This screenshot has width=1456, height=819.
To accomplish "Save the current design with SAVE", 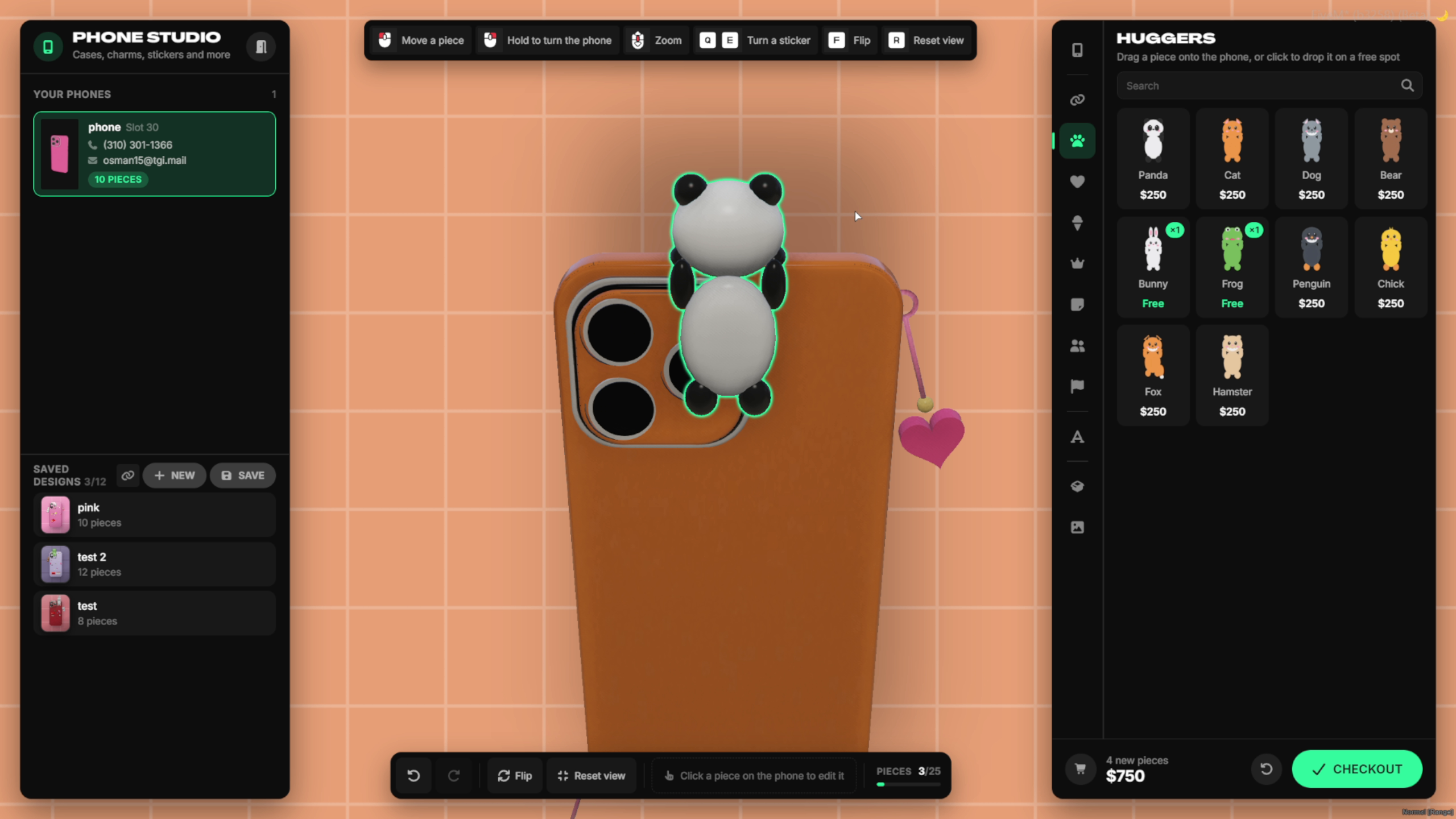I will click(243, 475).
